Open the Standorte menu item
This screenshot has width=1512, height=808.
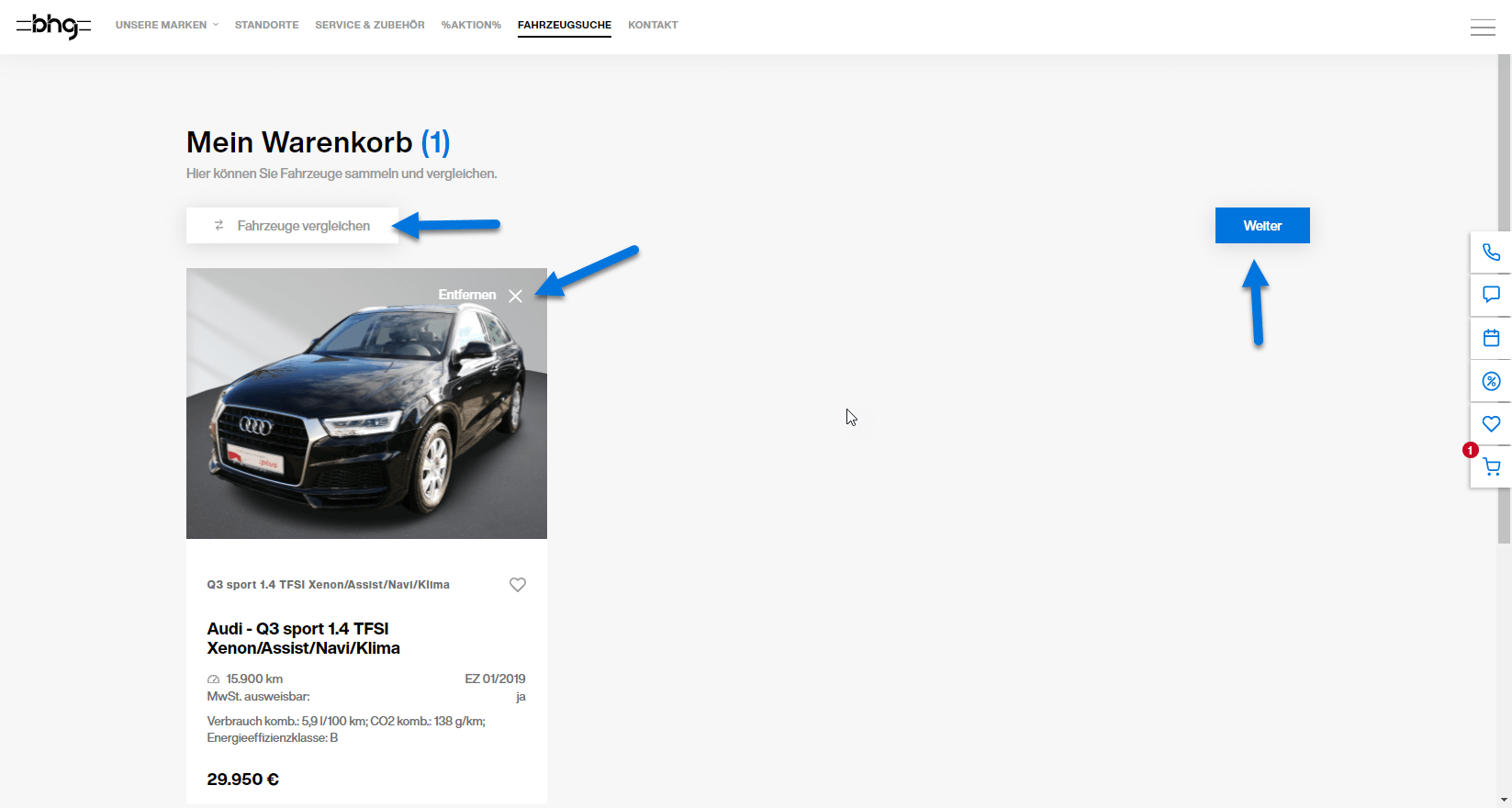(266, 25)
